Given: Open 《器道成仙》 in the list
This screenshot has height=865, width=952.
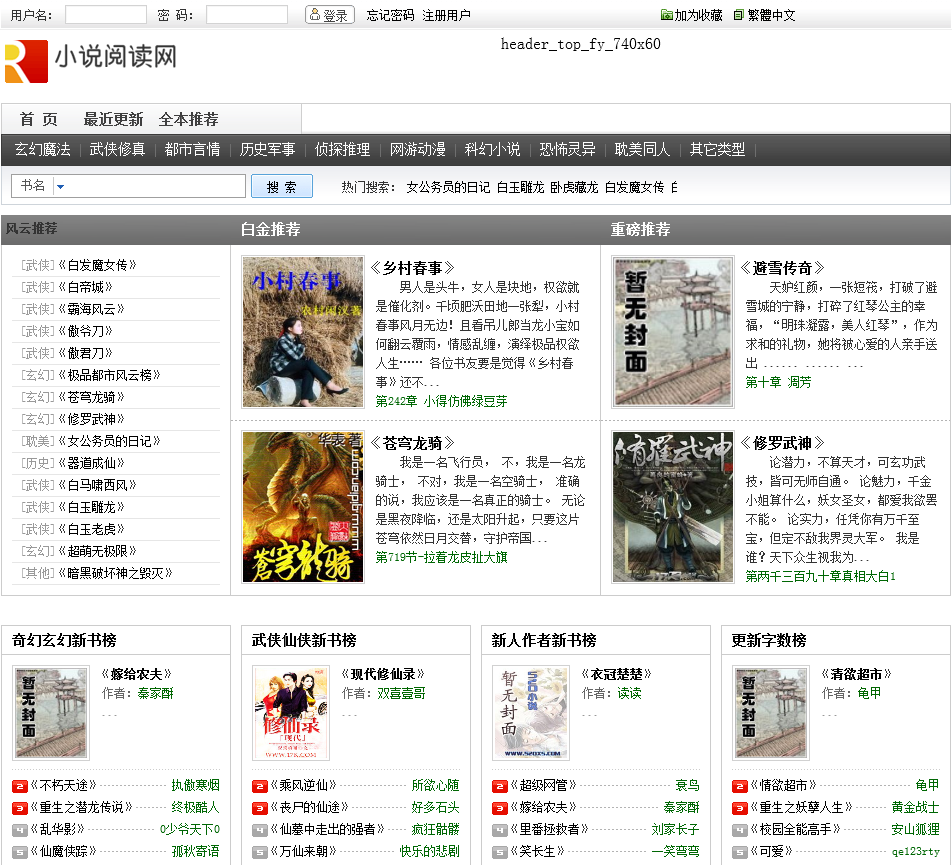Looking at the screenshot, I should [91, 463].
